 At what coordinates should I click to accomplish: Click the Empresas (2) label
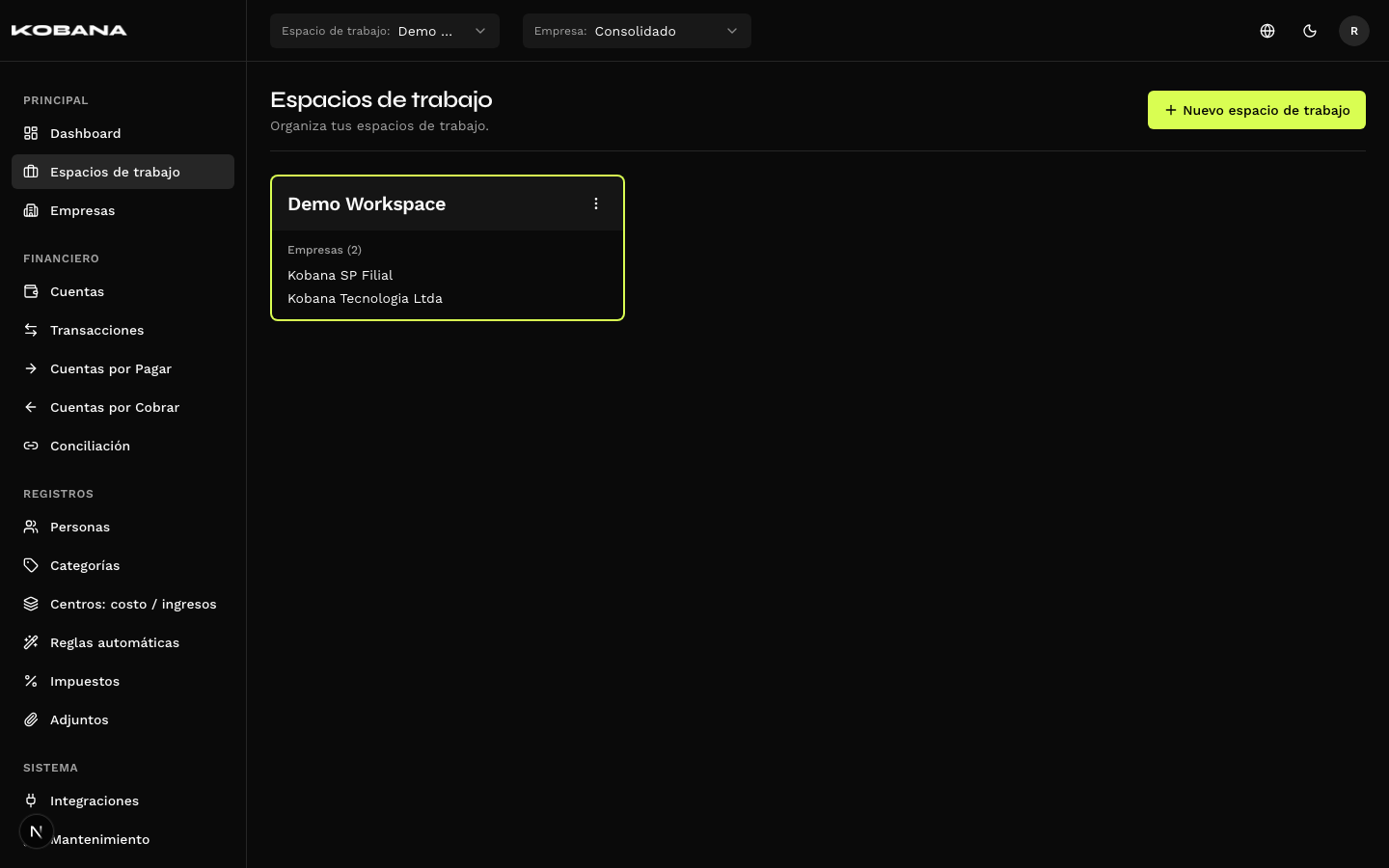(324, 250)
